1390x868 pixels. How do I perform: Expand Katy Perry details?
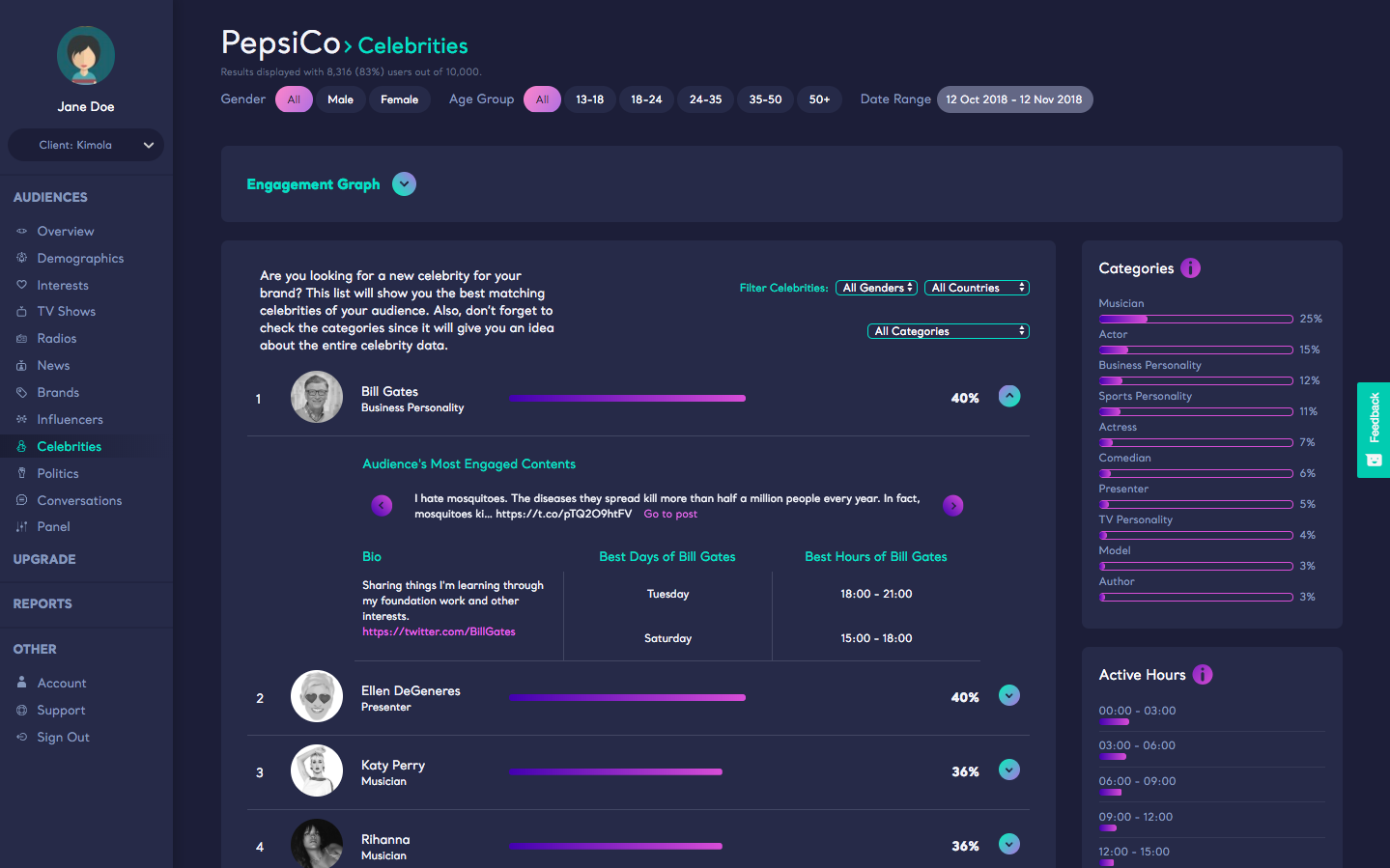tap(1009, 770)
